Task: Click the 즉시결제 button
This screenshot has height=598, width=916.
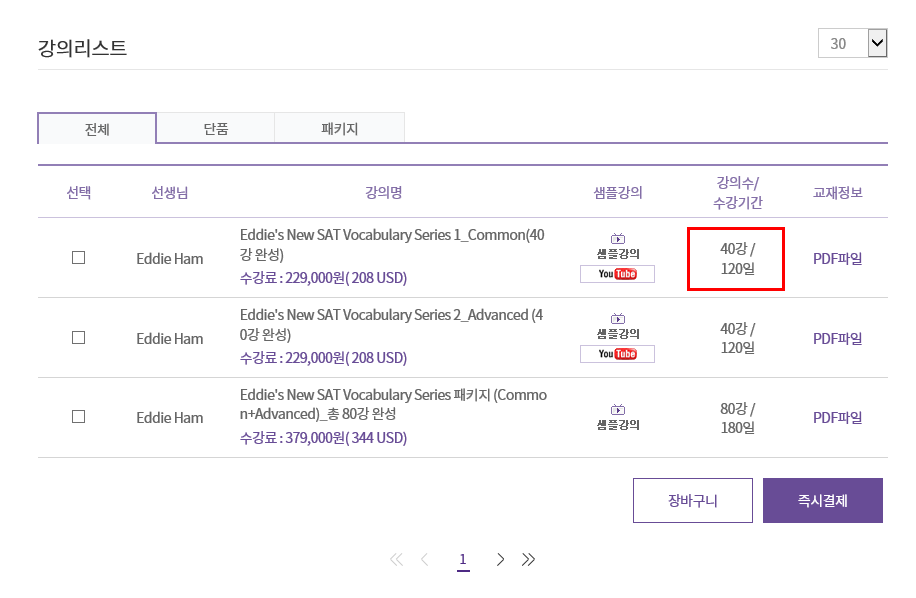Action: pos(823,500)
